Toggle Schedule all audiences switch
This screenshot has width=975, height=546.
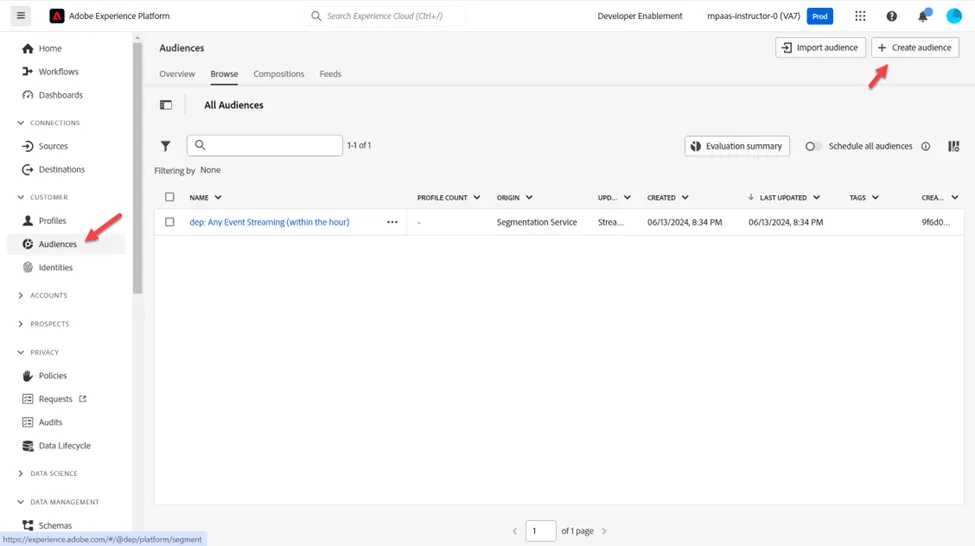point(813,146)
